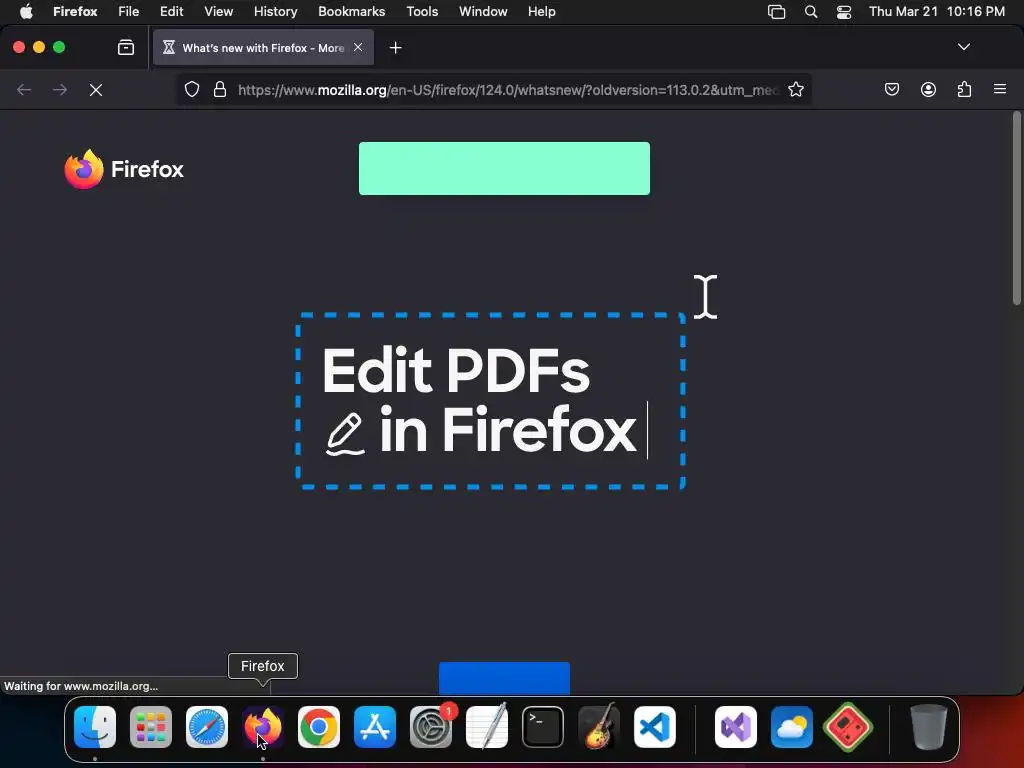Open the History menu

coord(276,12)
